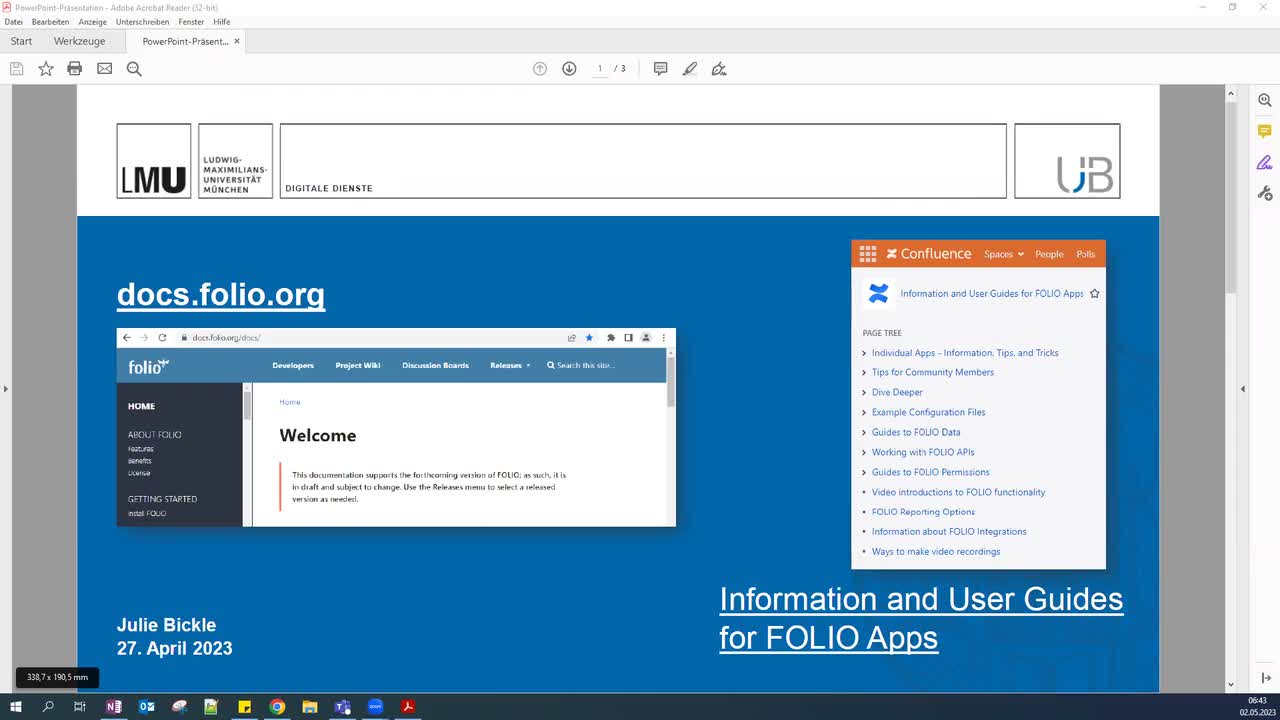Viewport: 1280px width, 720px height.
Task: Click the page number field
Action: [x=600, y=69]
